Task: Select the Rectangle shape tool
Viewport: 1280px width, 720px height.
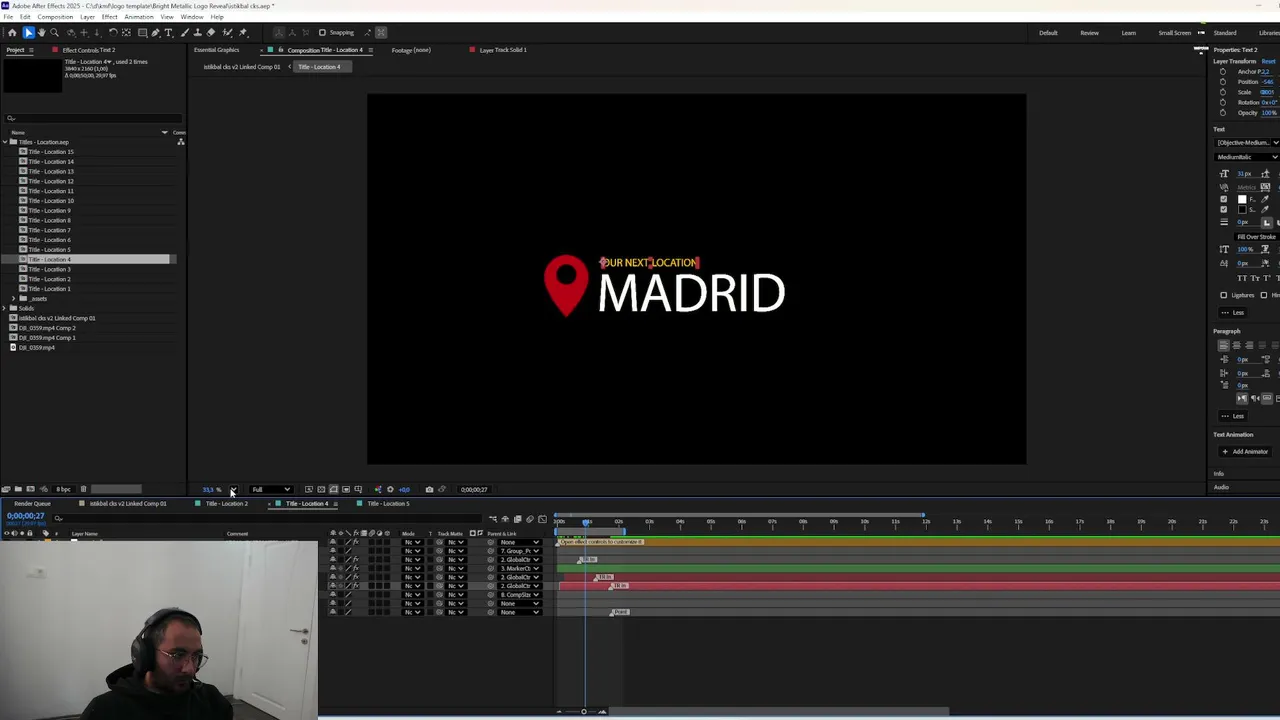Action: (x=142, y=33)
